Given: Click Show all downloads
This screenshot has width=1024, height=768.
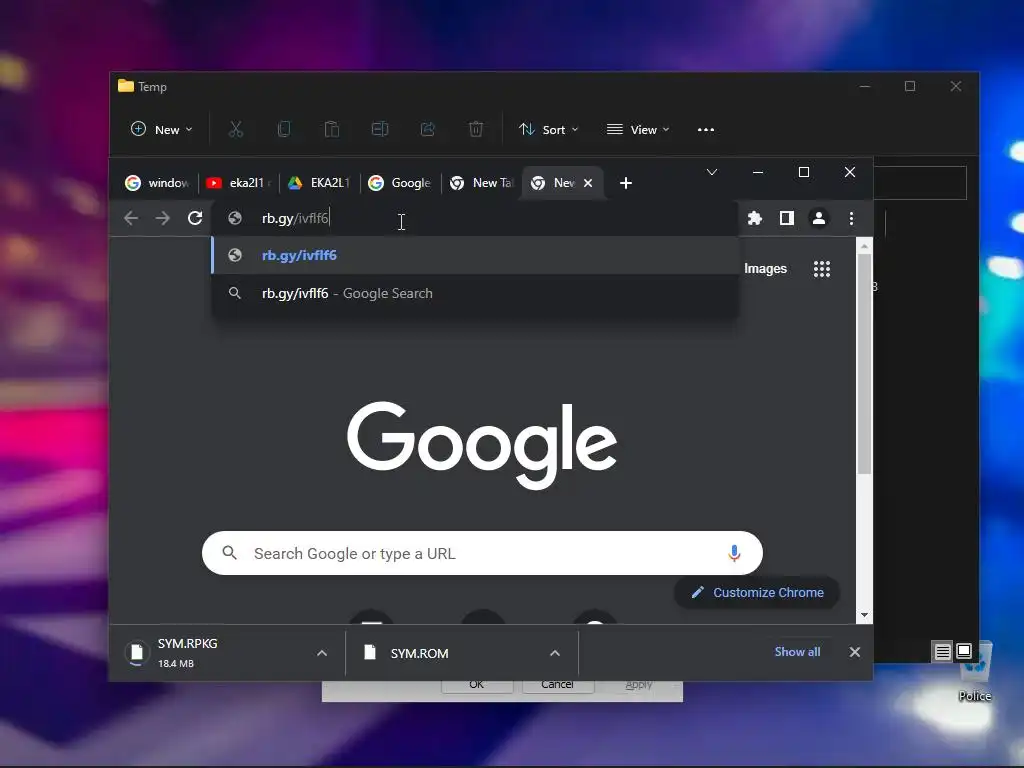Looking at the screenshot, I should (x=797, y=652).
